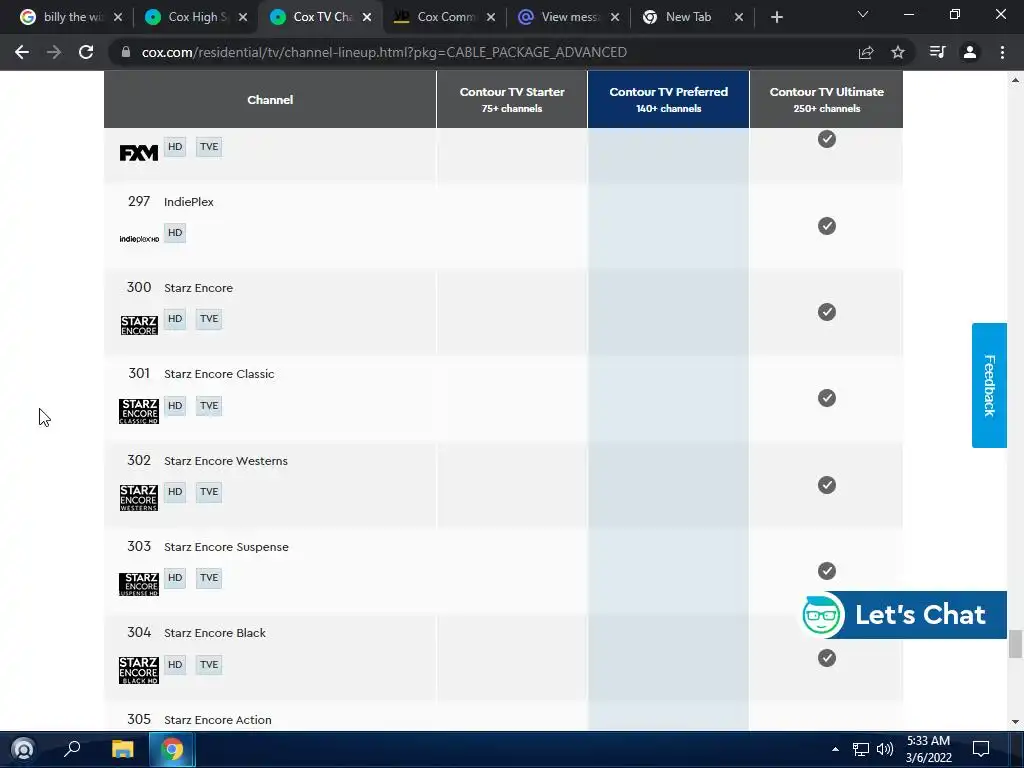Click the HD badge for Starz Encore Classic
The width and height of the screenshot is (1024, 768).
(x=175, y=406)
